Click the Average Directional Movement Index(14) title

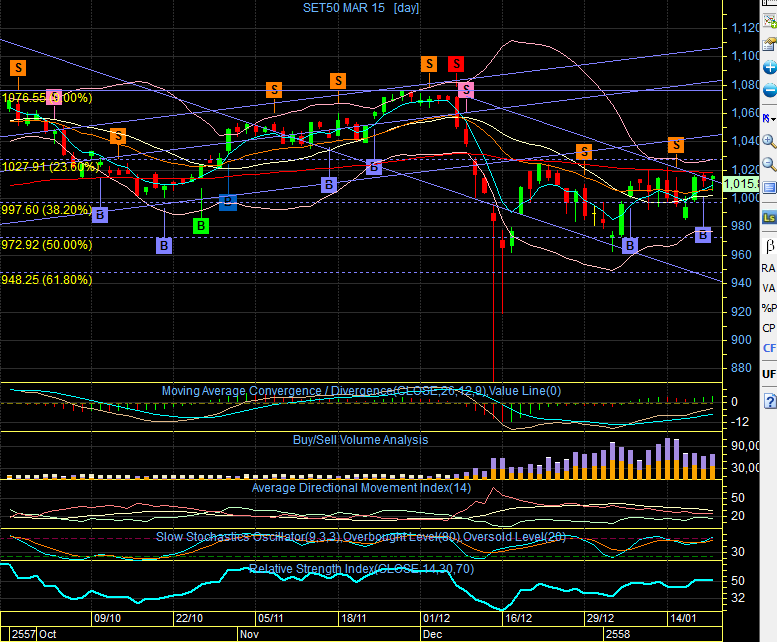point(361,488)
